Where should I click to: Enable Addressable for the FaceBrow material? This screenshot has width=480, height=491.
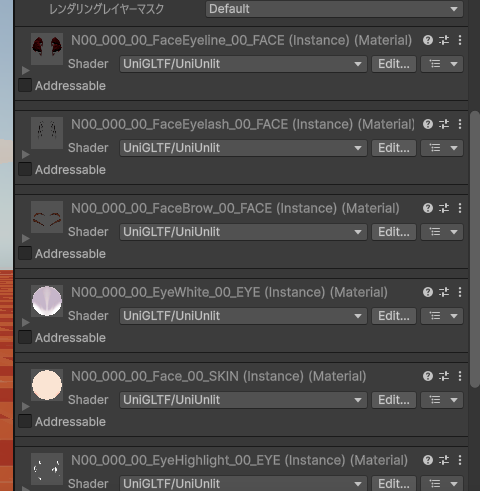(25, 253)
